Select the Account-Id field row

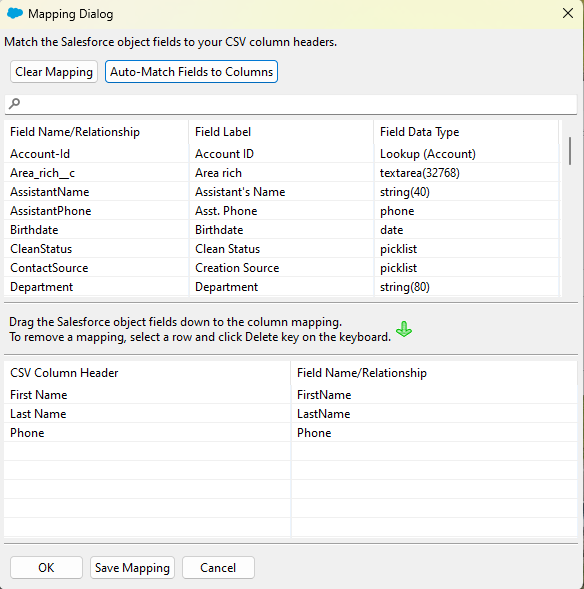pos(281,154)
